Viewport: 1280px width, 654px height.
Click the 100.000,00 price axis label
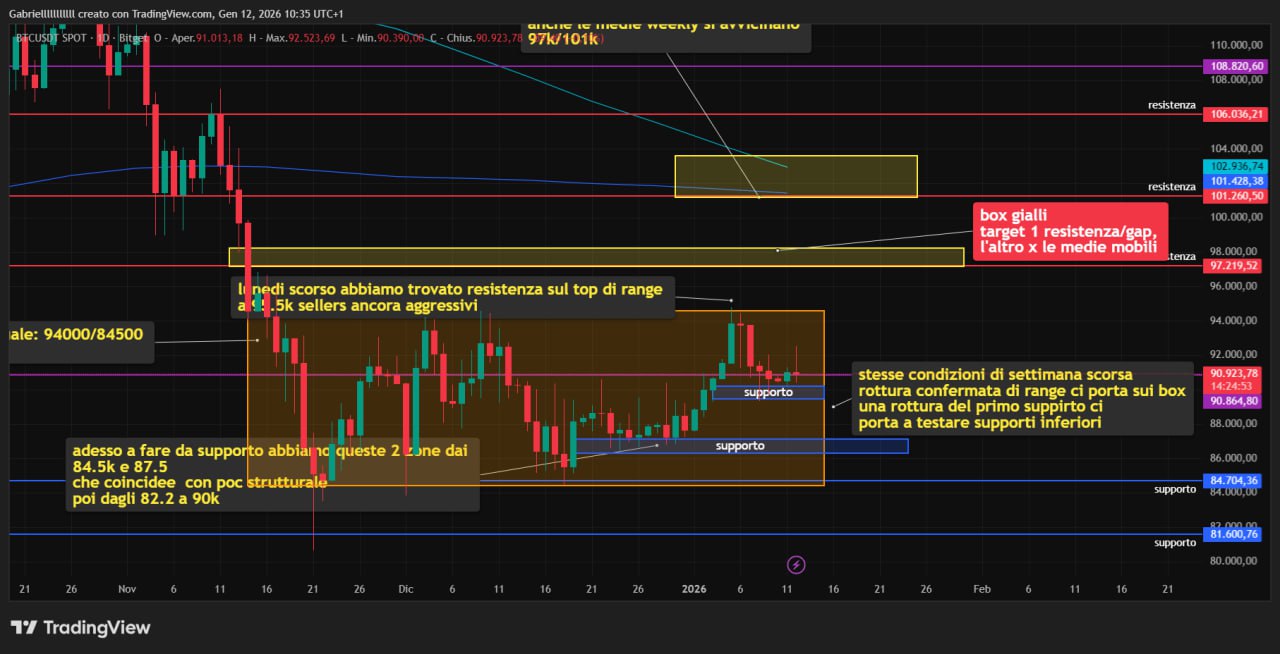(x=1236, y=216)
